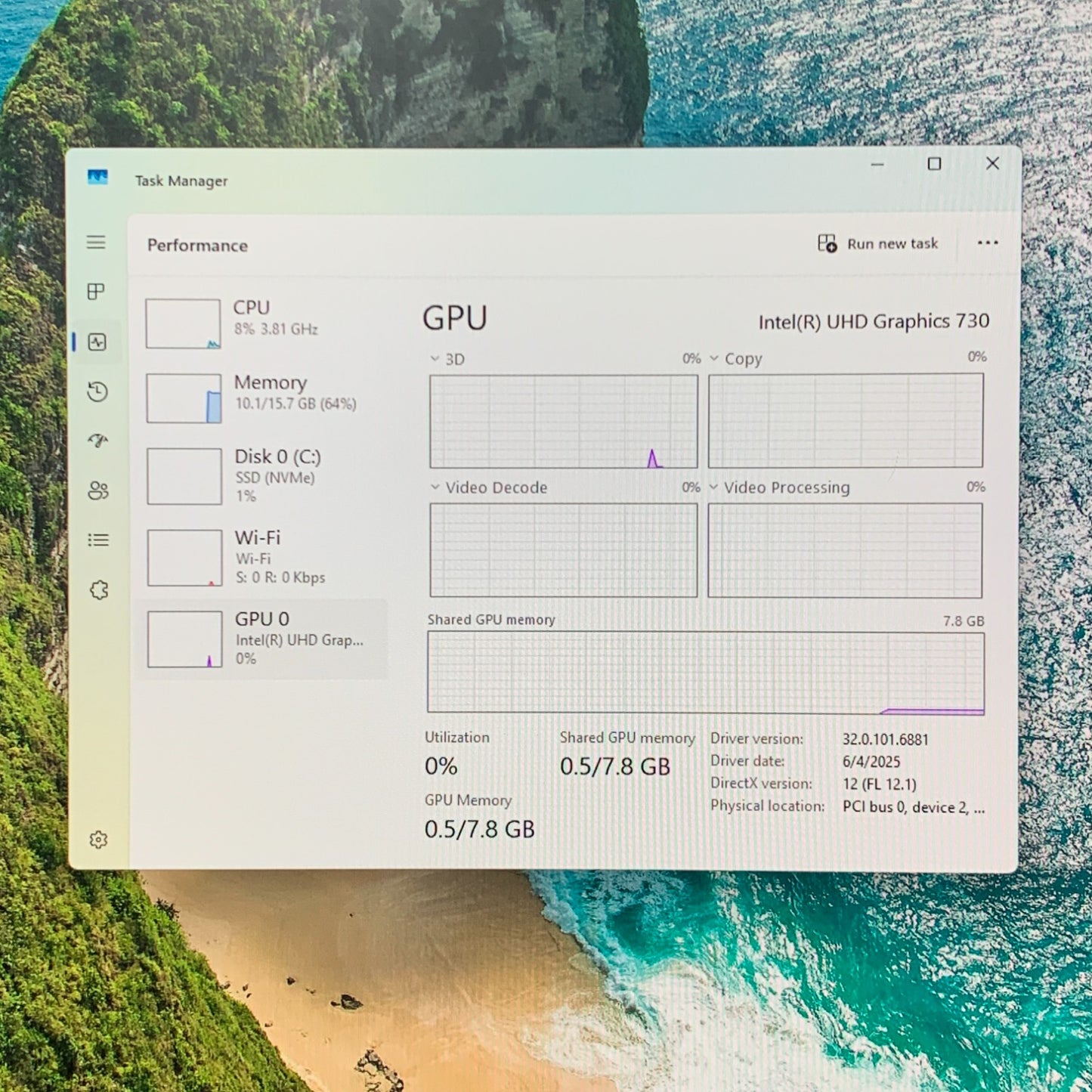Click the Shared GPU memory graph
The height and width of the screenshot is (1092, 1092).
(705, 673)
